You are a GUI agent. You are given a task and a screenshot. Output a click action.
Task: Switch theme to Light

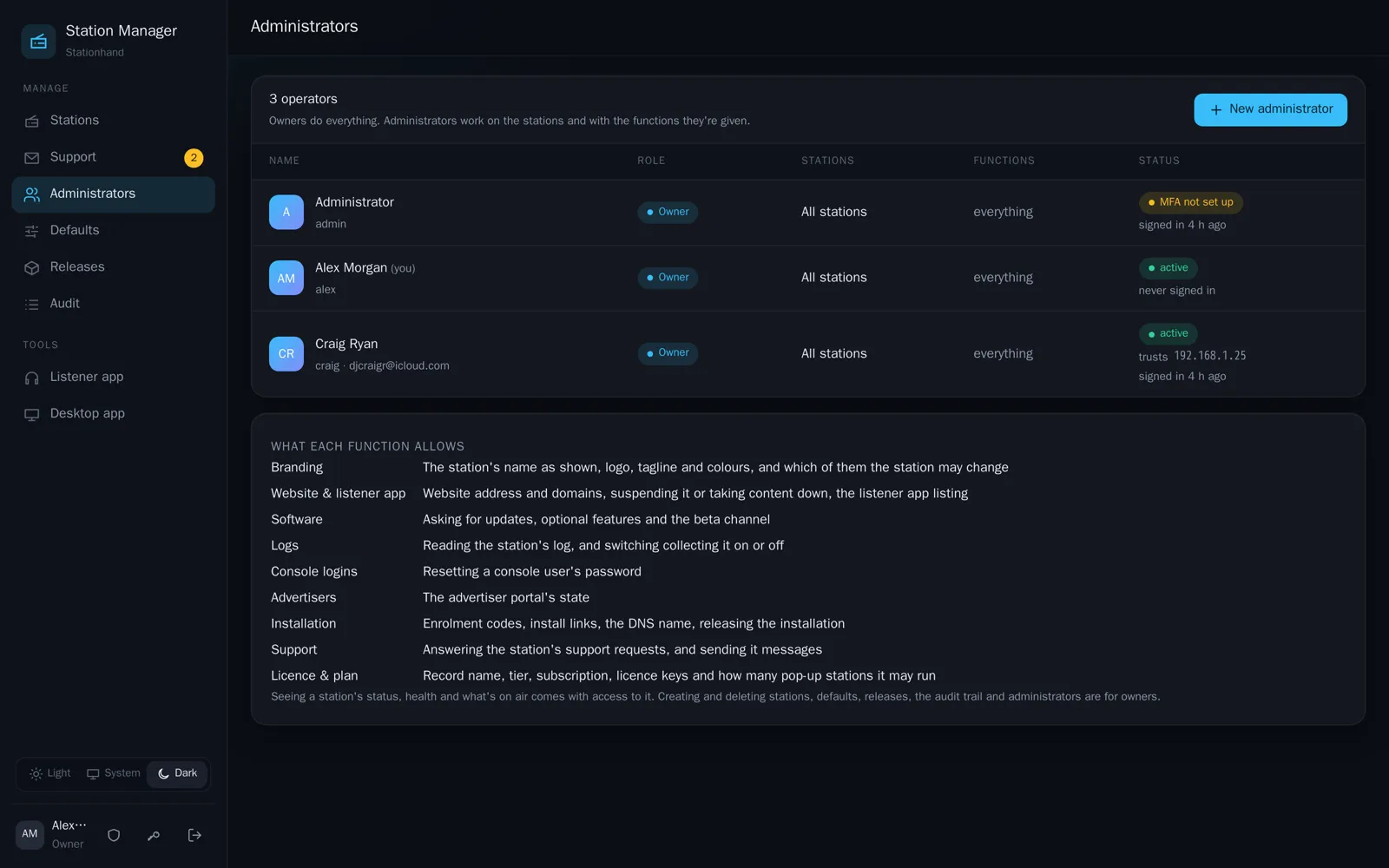[50, 773]
